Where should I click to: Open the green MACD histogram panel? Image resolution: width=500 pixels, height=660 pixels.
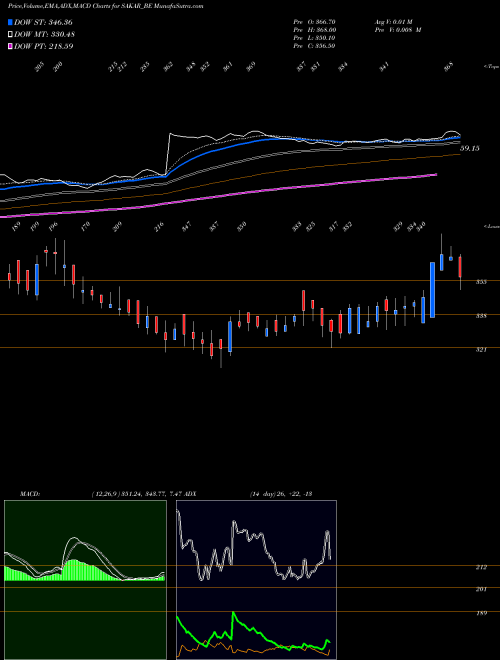point(85,580)
